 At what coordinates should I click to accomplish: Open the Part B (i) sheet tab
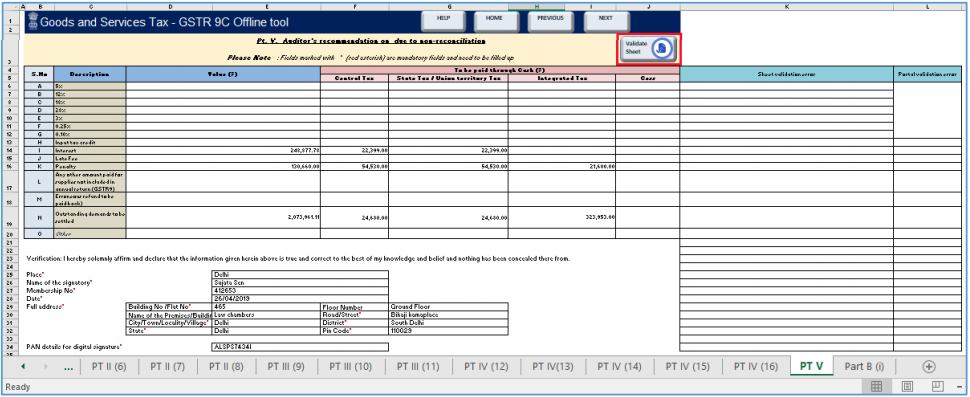[x=864, y=366]
